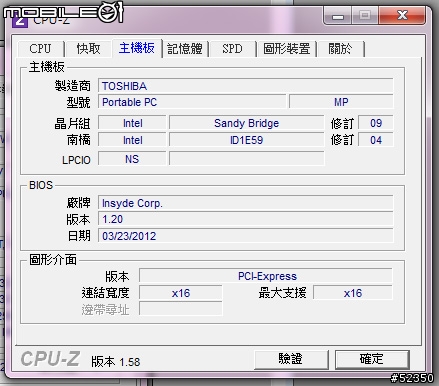
Task: Open the 圖形裝置 graphics tab
Action: click(287, 49)
